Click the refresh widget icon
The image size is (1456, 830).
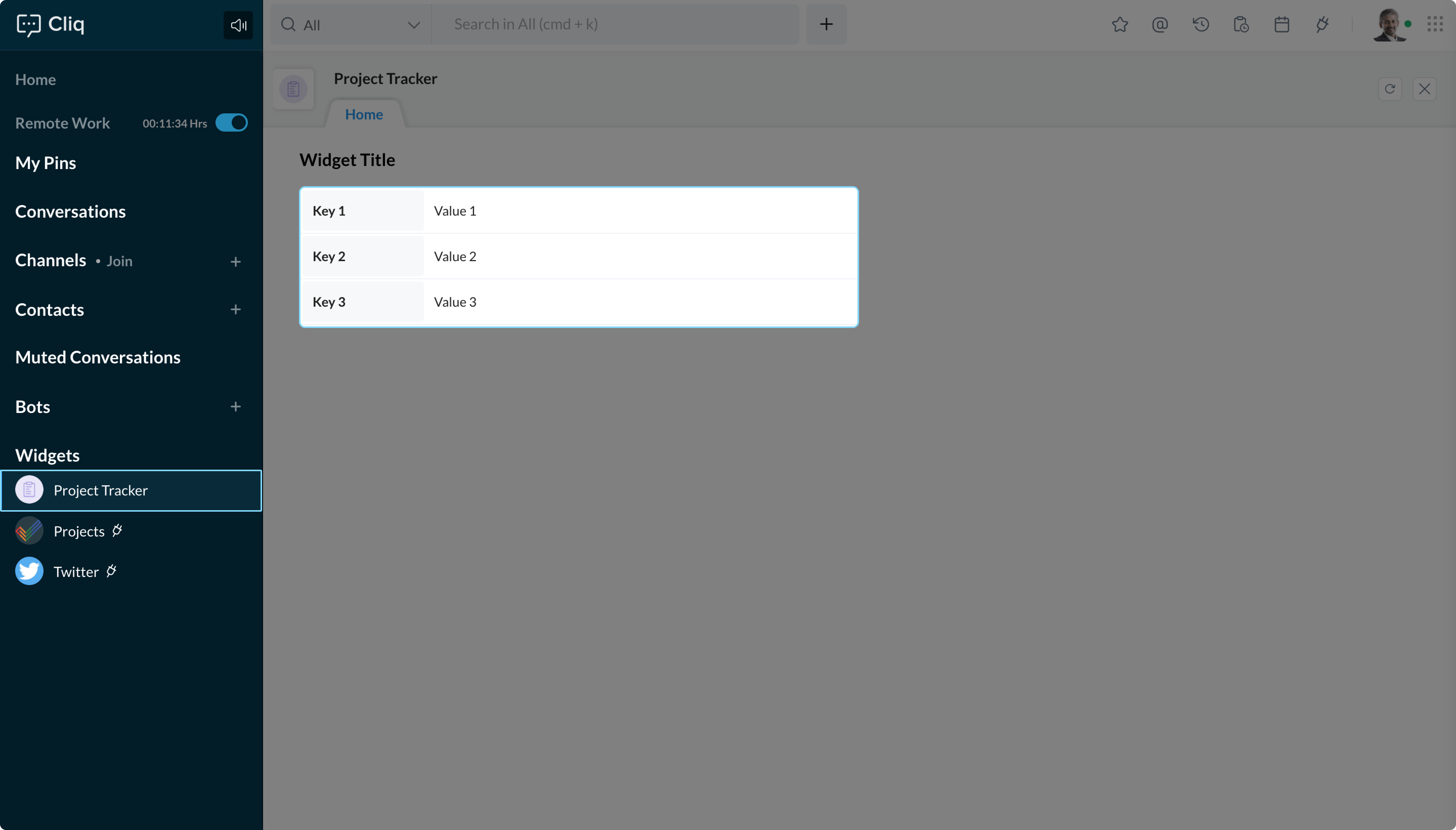[1390, 89]
